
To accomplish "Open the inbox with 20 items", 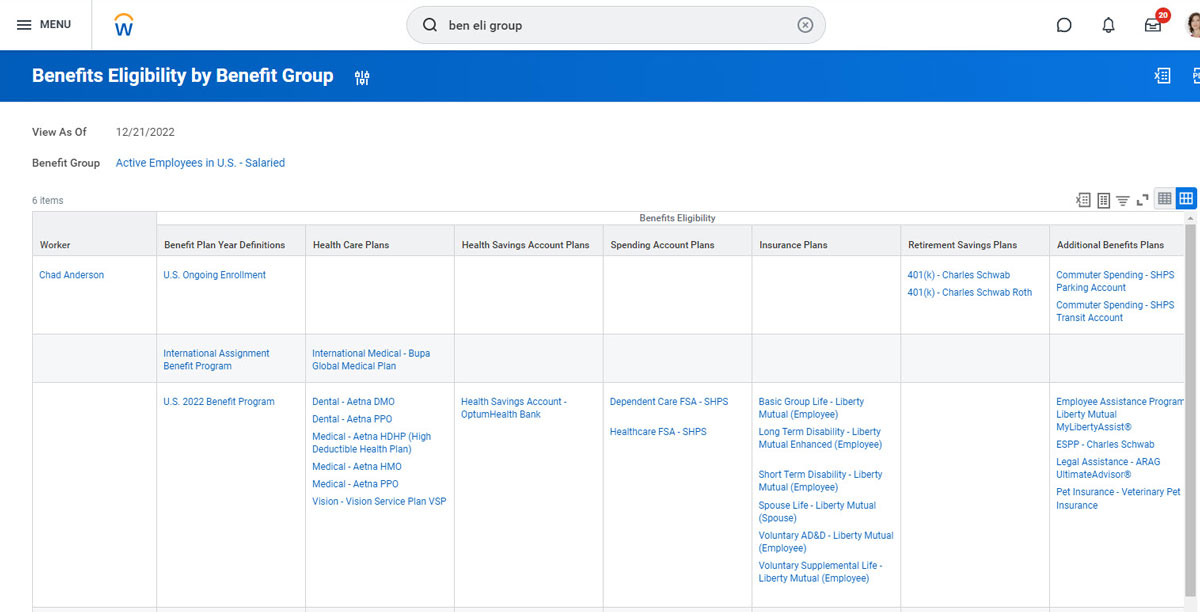I will tap(1153, 25).
